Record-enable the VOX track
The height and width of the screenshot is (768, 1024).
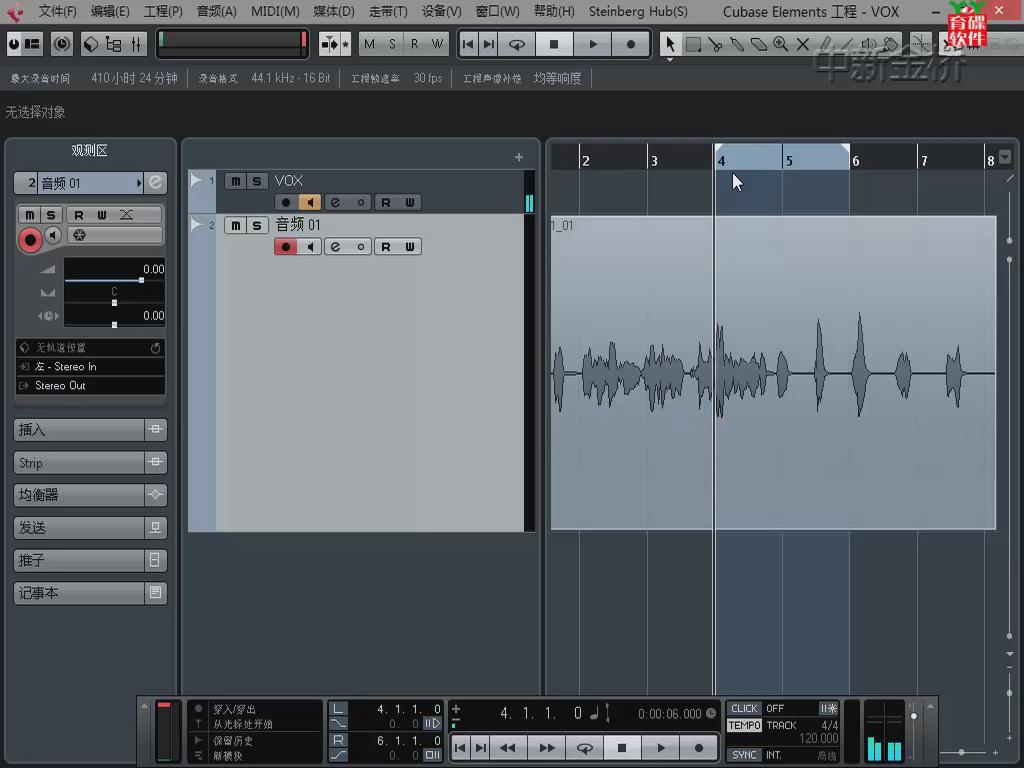285,202
